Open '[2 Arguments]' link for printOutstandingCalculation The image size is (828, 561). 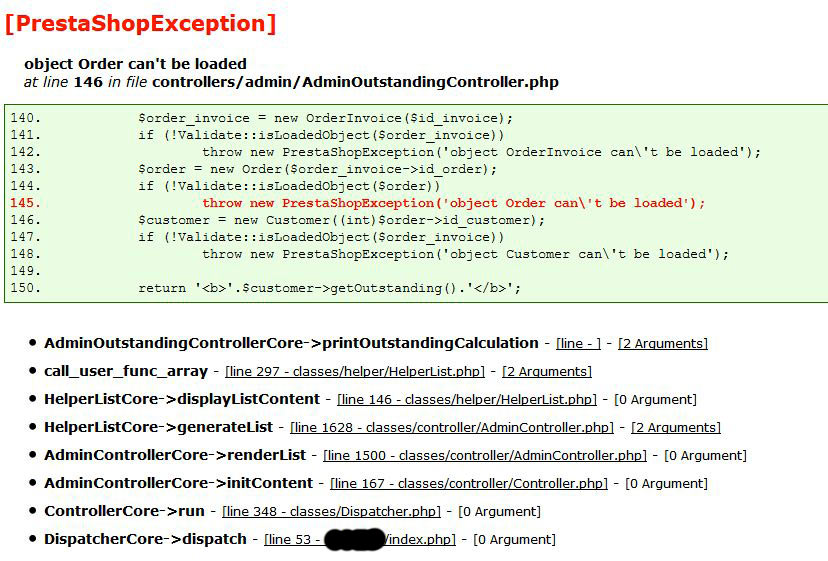663,344
